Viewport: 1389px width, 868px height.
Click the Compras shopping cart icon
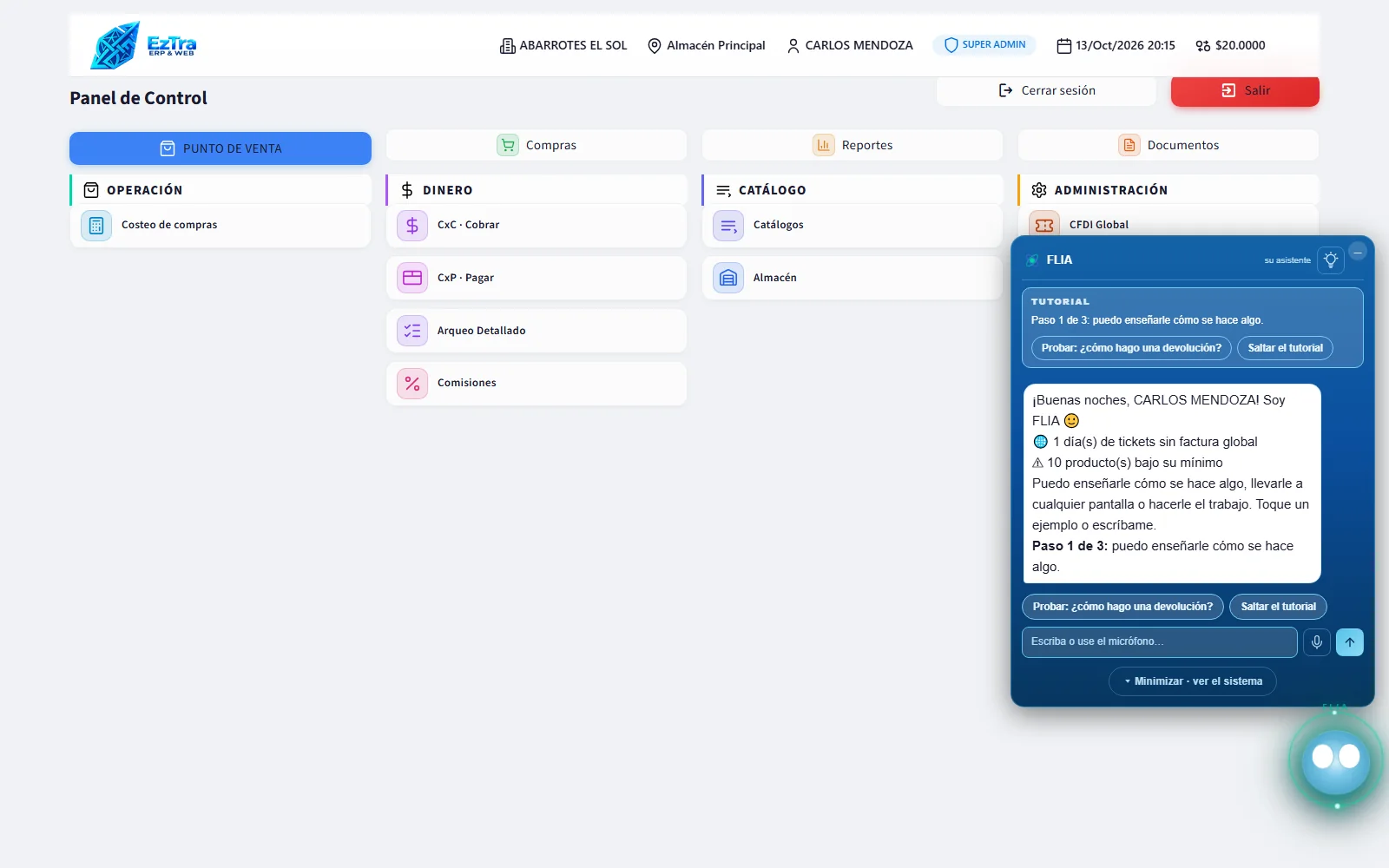[x=508, y=145]
